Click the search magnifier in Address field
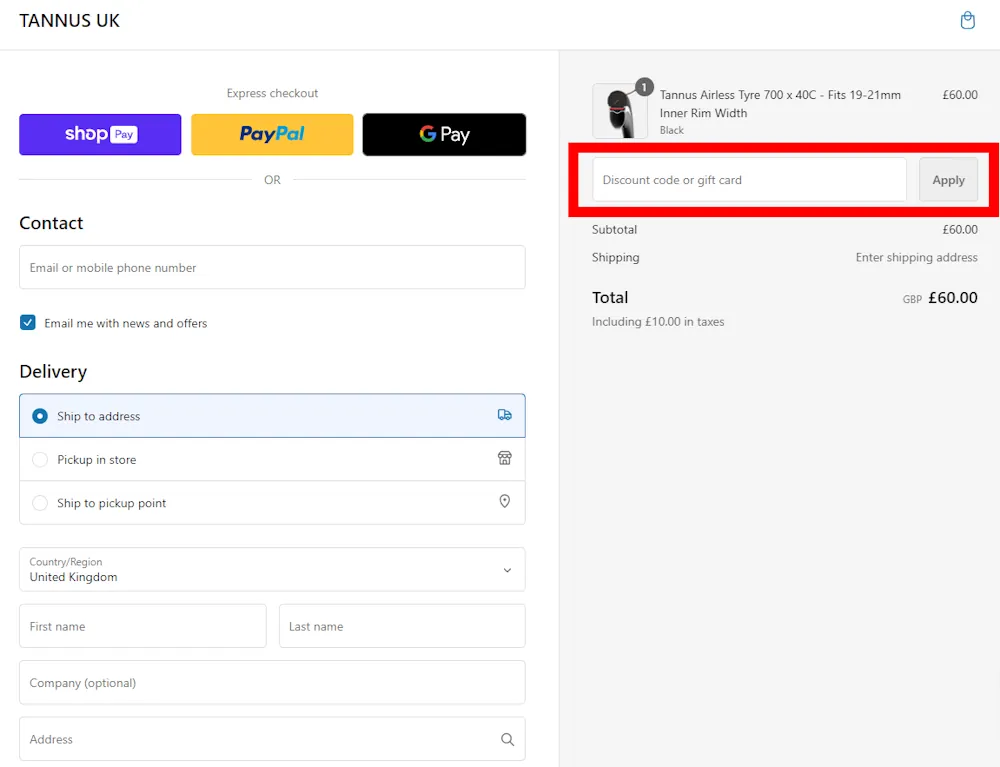 coord(507,739)
